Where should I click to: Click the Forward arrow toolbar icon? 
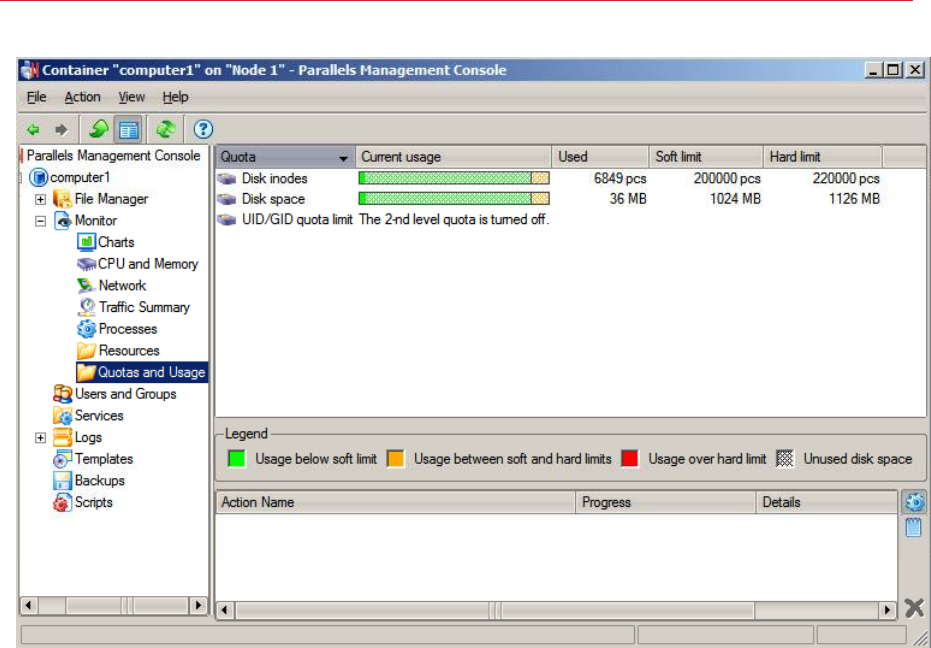pos(61,129)
